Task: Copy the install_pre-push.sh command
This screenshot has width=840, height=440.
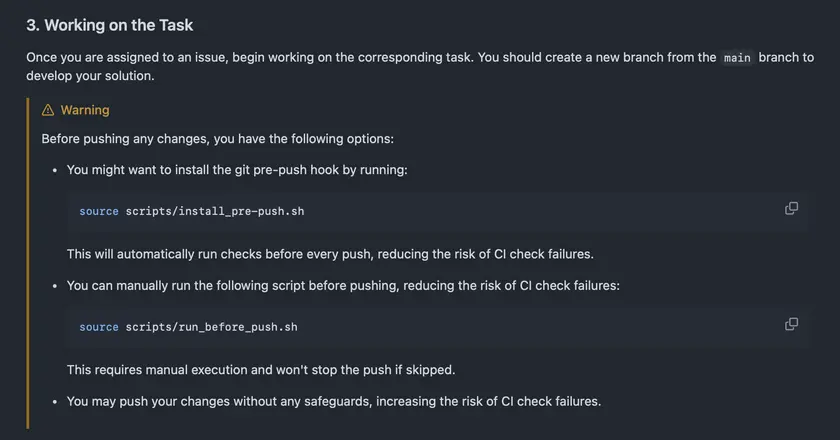Action: tap(791, 208)
